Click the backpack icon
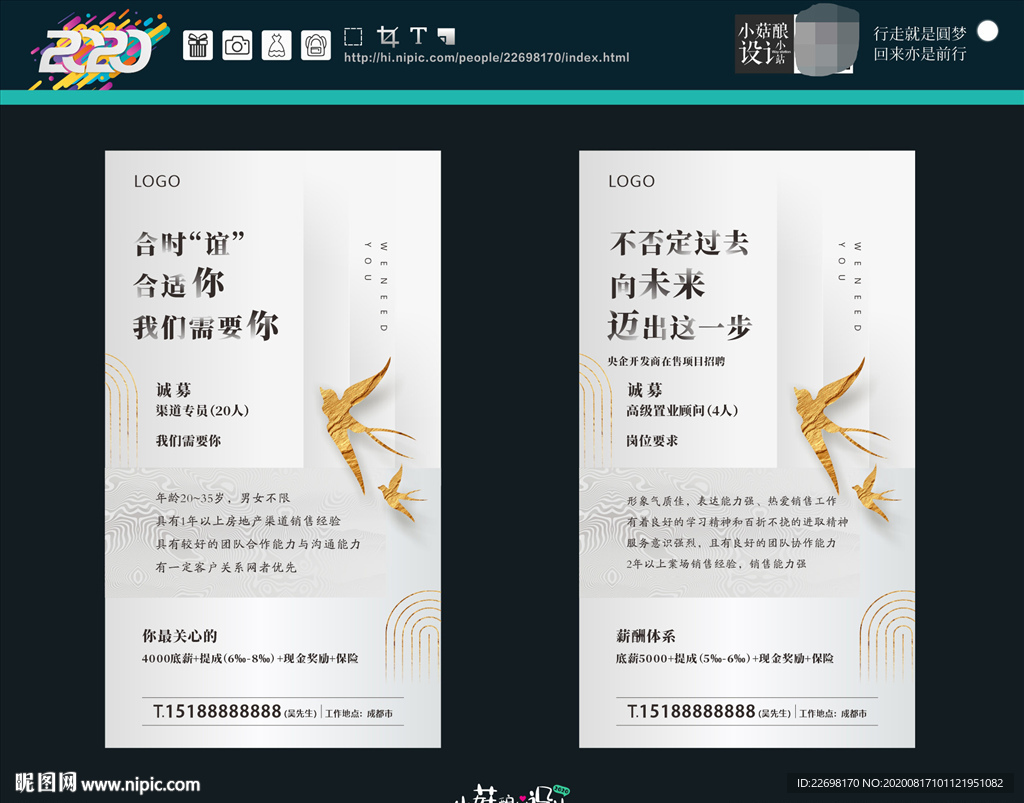The image size is (1024, 803). point(316,45)
